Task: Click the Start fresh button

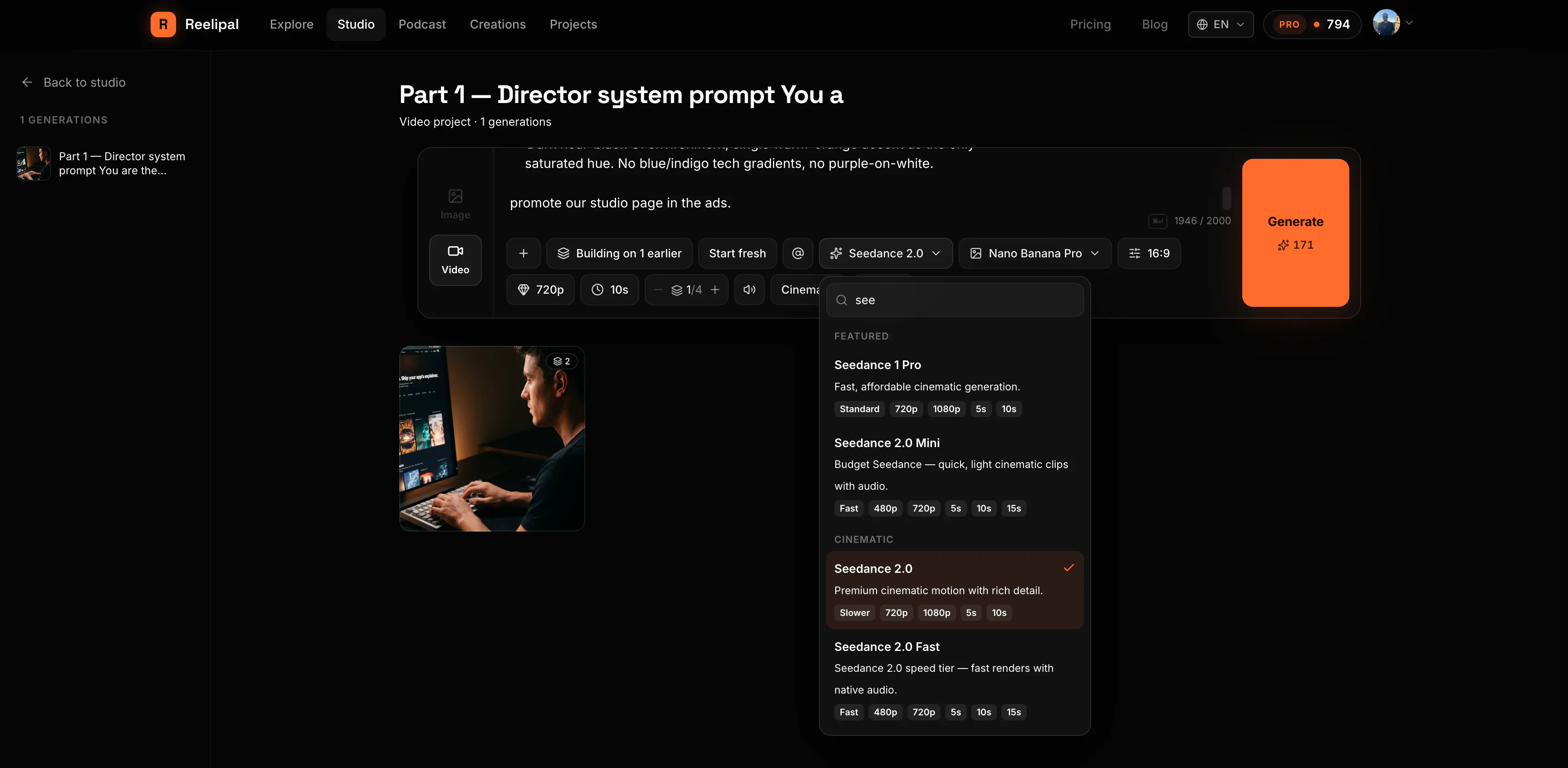Action: 737,253
